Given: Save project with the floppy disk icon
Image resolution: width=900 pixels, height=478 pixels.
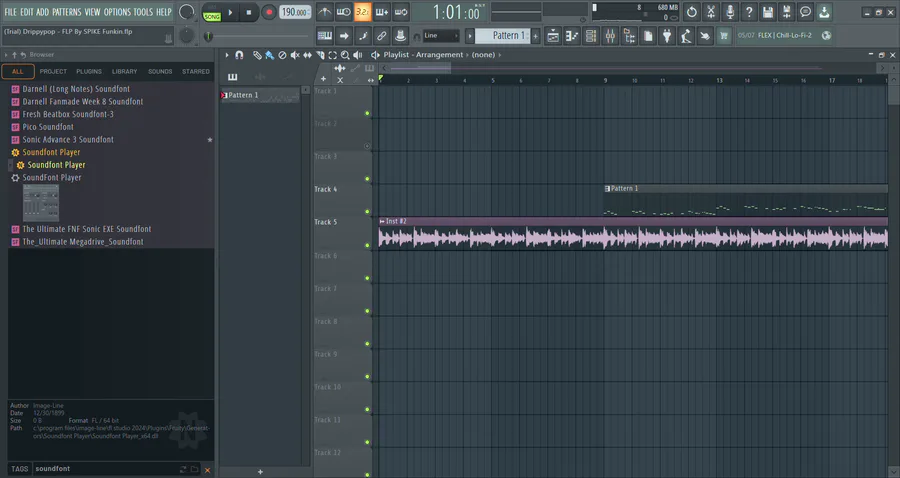Looking at the screenshot, I should [767, 11].
